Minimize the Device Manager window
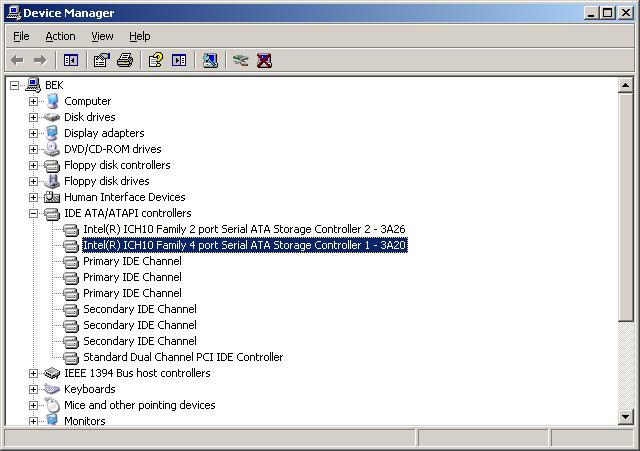The width and height of the screenshot is (640, 451). click(x=591, y=13)
